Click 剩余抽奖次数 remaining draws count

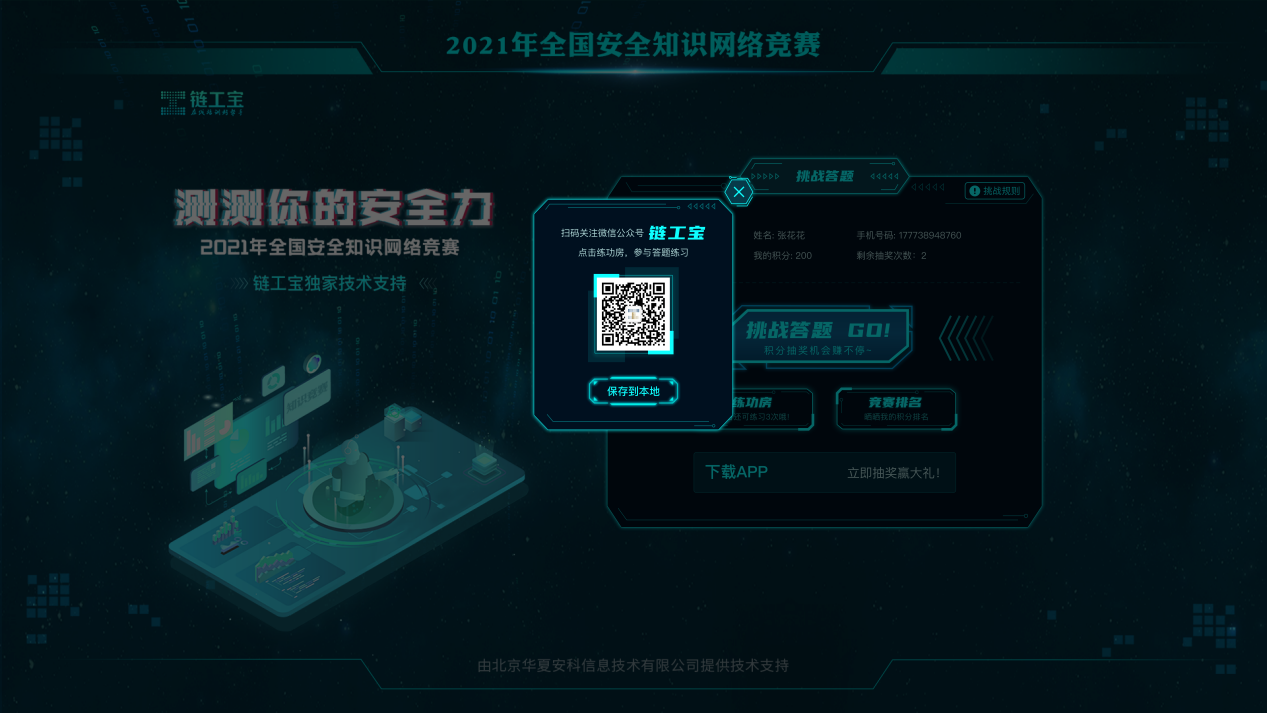coord(892,256)
